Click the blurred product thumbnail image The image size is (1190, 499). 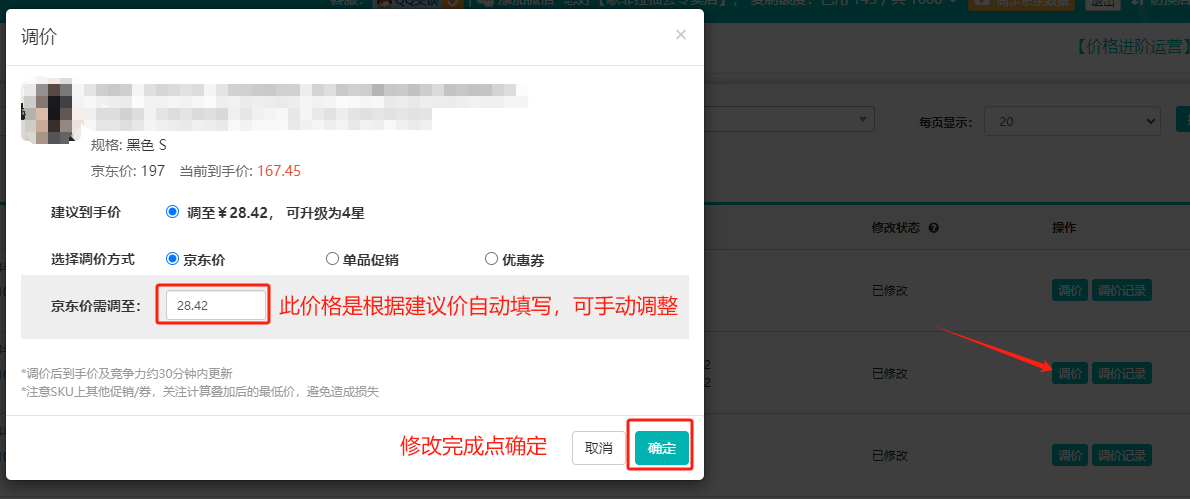(50, 112)
